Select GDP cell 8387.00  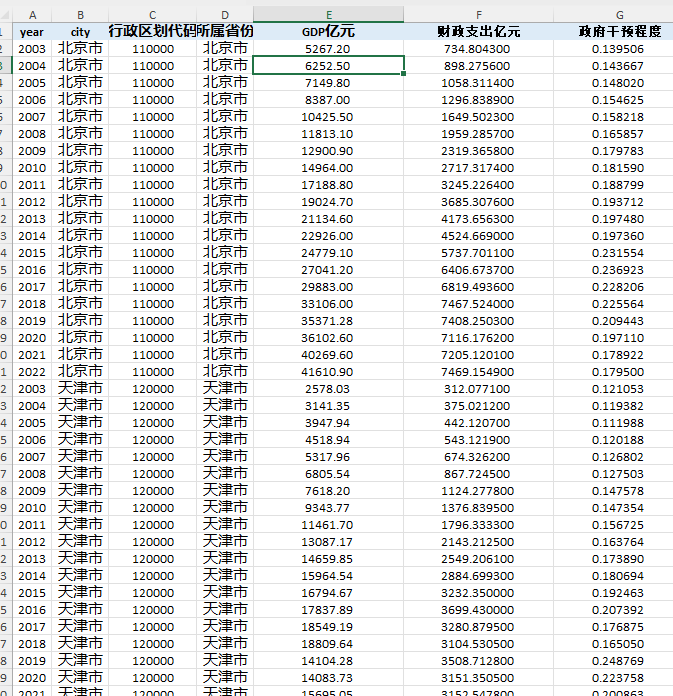pos(329,100)
